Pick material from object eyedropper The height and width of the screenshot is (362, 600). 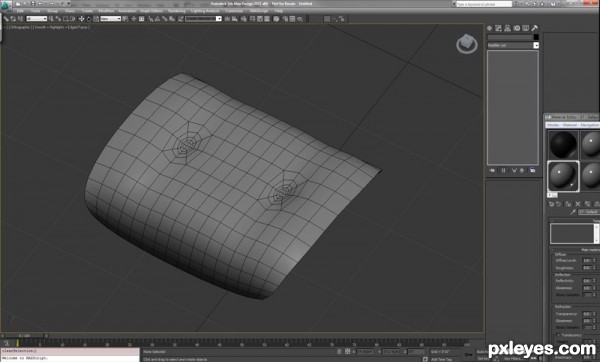(573, 212)
